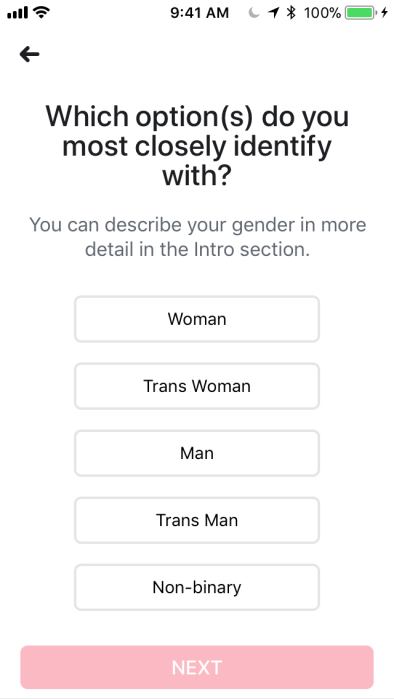Choose the Non-binary option

click(197, 588)
